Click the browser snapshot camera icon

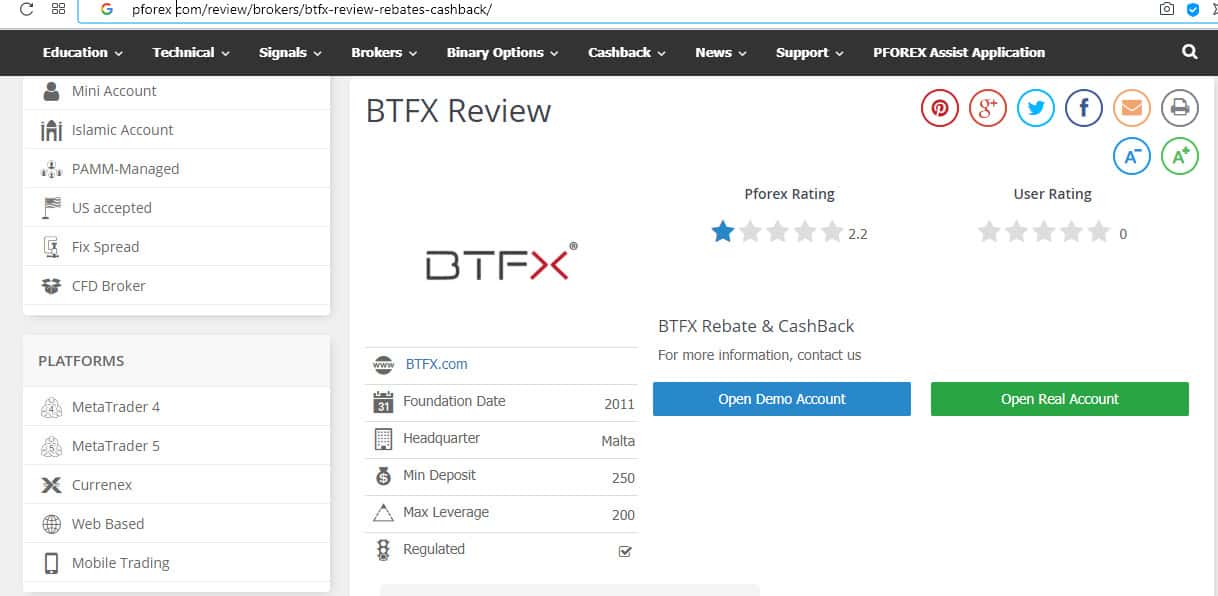(x=1166, y=9)
